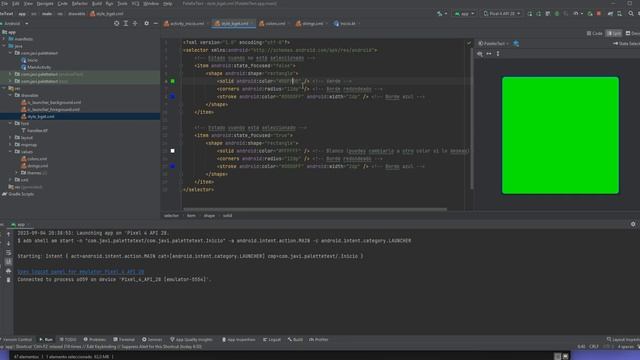Click the 'shape' breadcrumb below editor
Screen dimensions: 640x360
pyautogui.click(x=209, y=216)
